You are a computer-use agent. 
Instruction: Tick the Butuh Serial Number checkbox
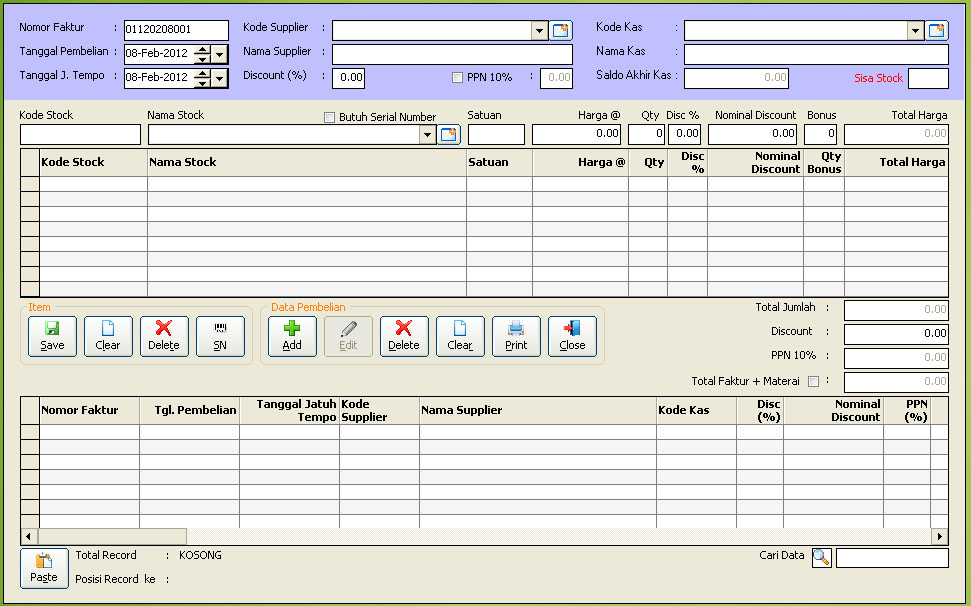pyautogui.click(x=330, y=117)
